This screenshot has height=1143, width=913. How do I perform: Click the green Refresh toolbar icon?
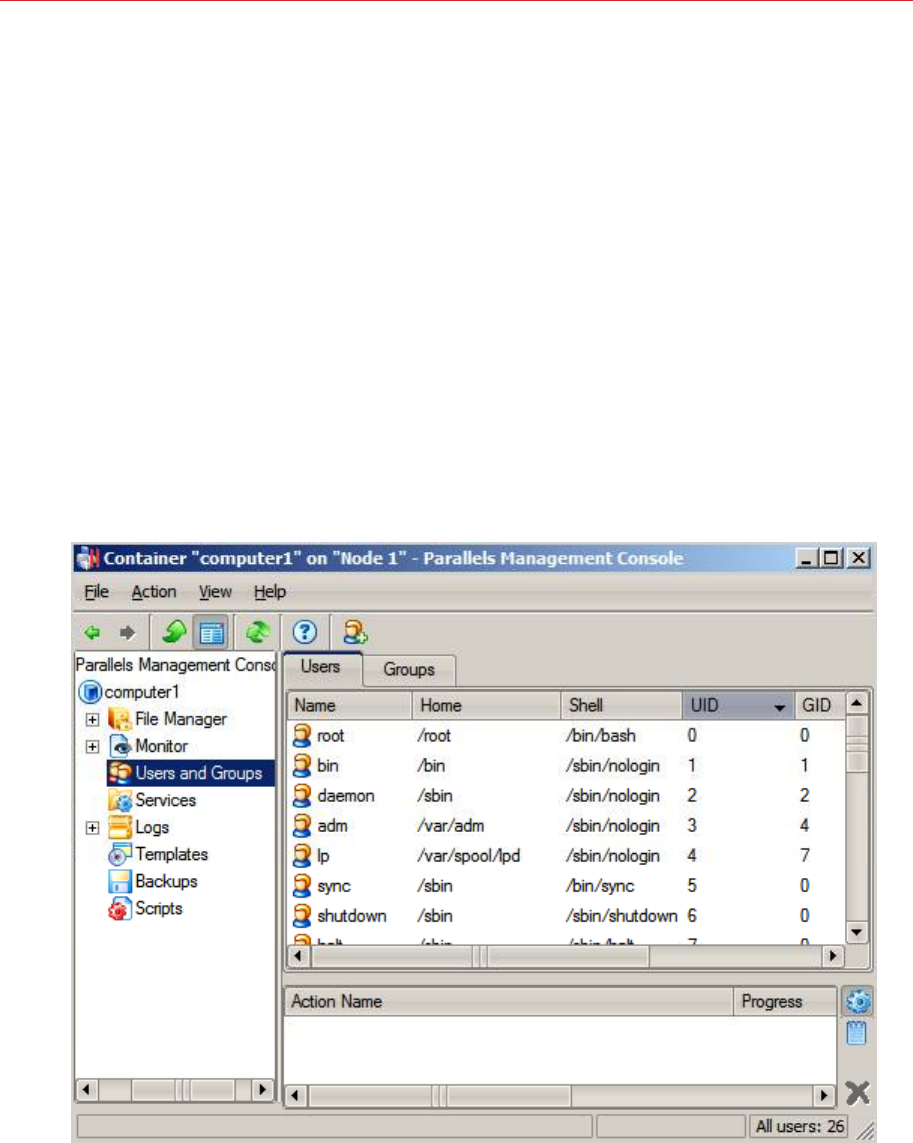tap(257, 632)
